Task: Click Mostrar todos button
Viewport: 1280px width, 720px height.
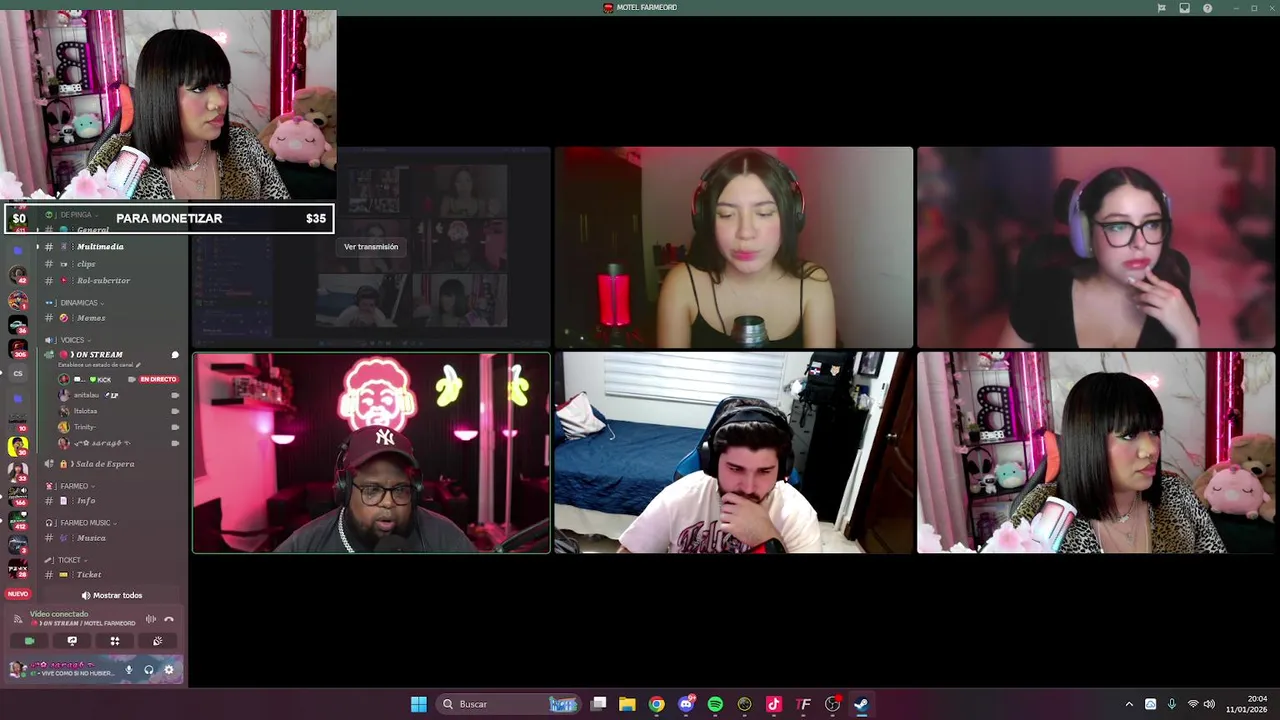Action: click(x=112, y=595)
